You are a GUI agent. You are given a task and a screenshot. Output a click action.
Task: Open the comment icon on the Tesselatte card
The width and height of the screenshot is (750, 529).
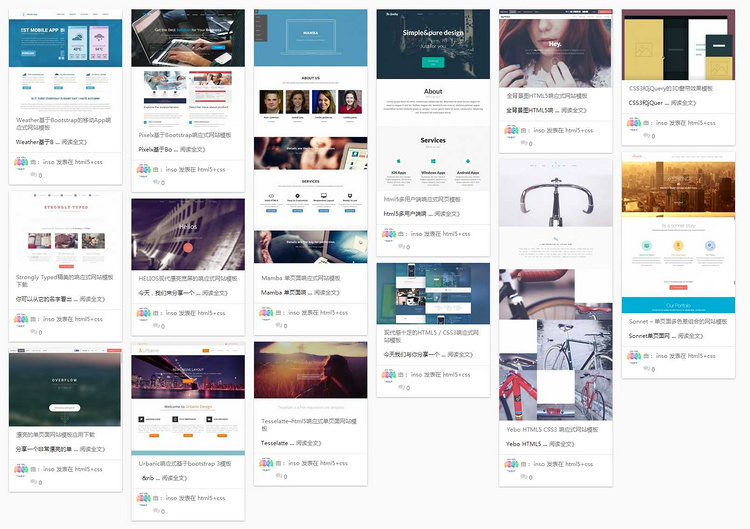279,476
